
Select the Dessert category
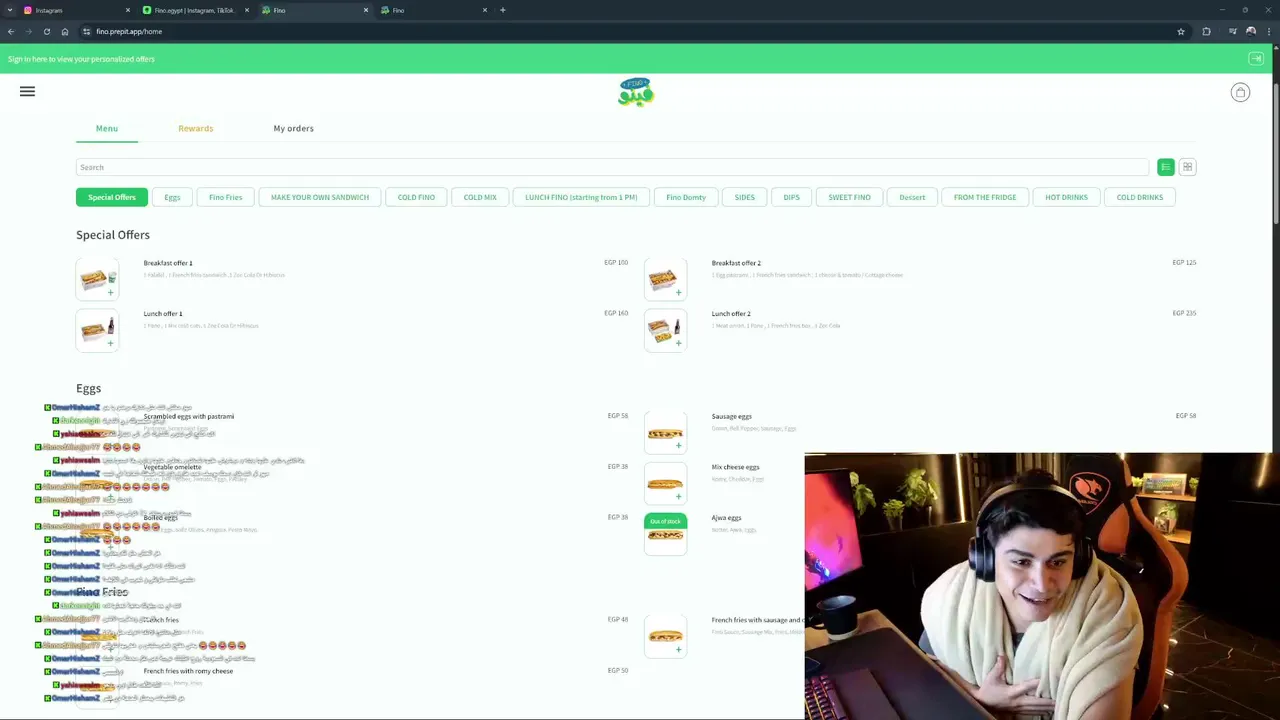click(912, 197)
